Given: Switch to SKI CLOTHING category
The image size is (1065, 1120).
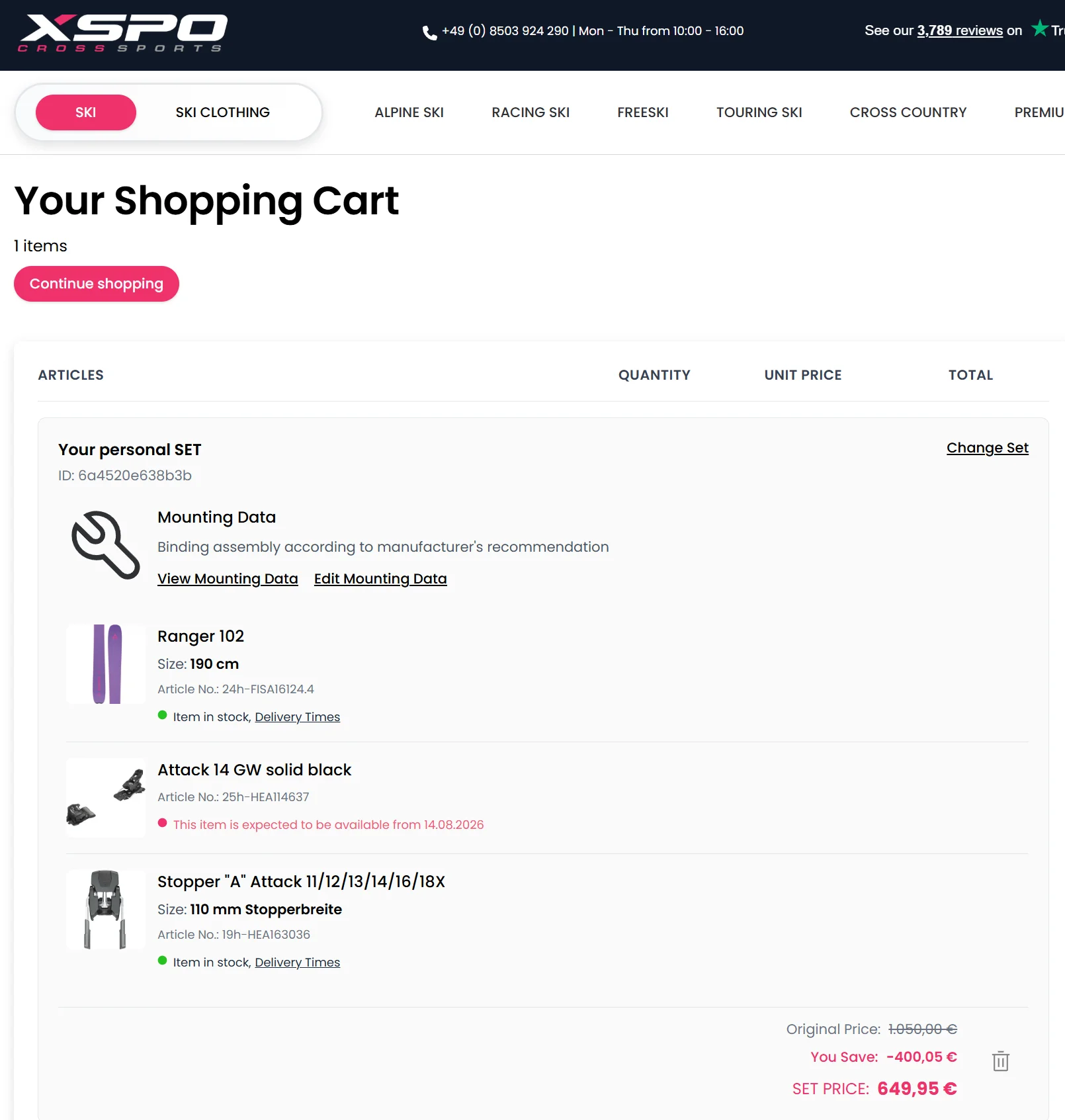Looking at the screenshot, I should coord(223,112).
